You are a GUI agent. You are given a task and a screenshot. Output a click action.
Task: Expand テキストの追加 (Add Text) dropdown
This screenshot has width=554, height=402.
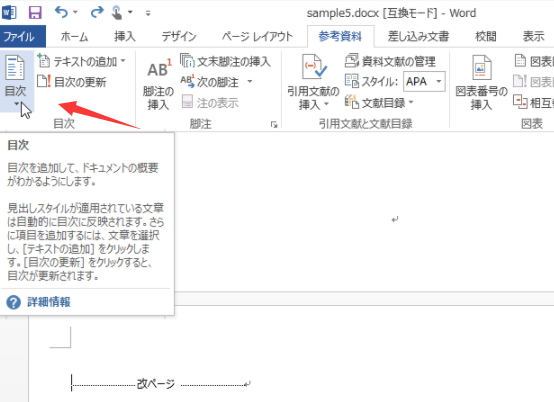pos(123,61)
